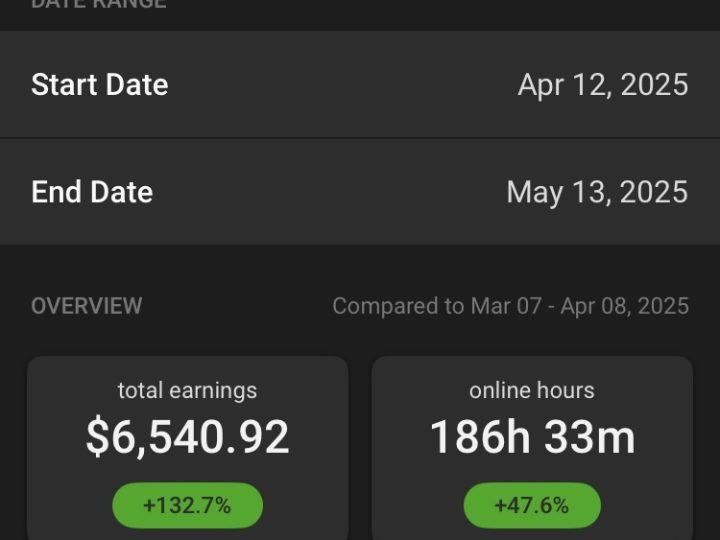Click the 'total earnings' caption text
Screen dimensions: 720x540
click(187, 391)
